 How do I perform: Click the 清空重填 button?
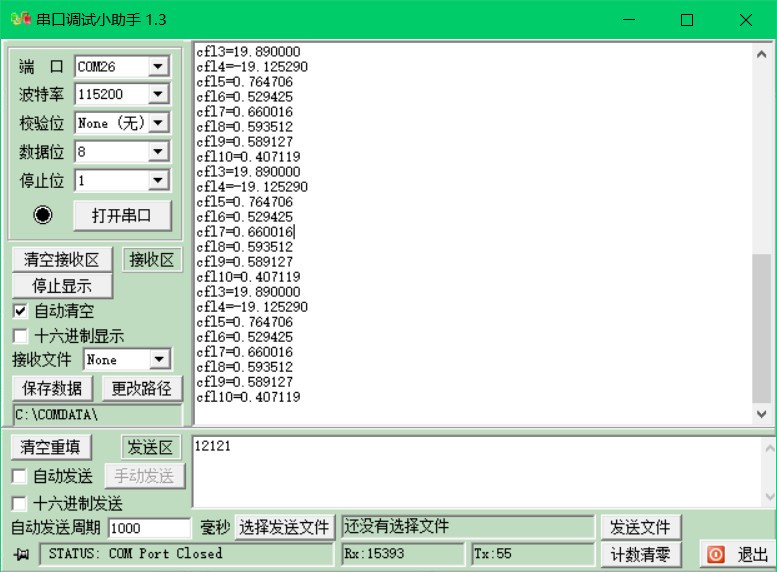51,447
